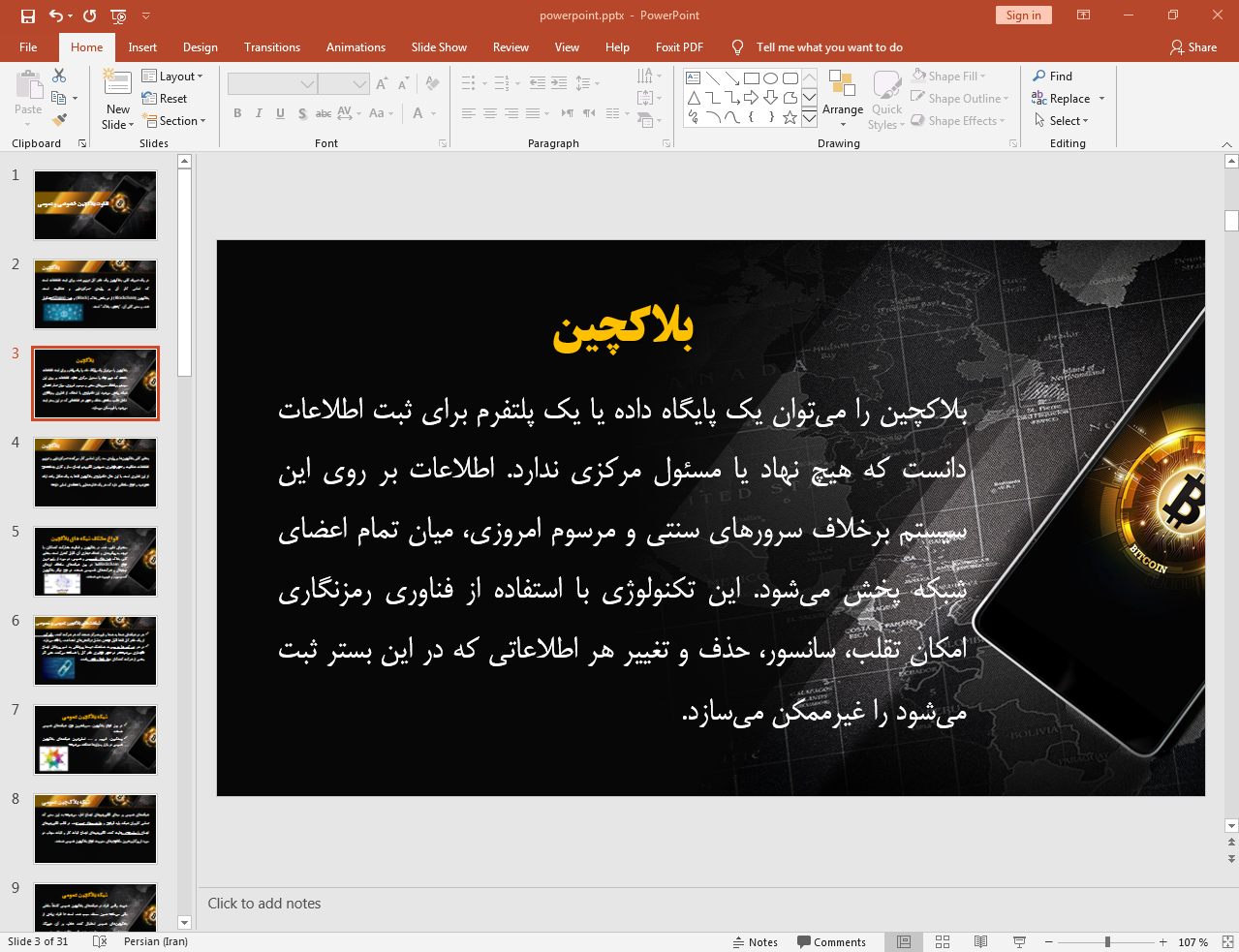The height and width of the screenshot is (952, 1239).
Task: Click the Sign in button
Action: [1023, 15]
